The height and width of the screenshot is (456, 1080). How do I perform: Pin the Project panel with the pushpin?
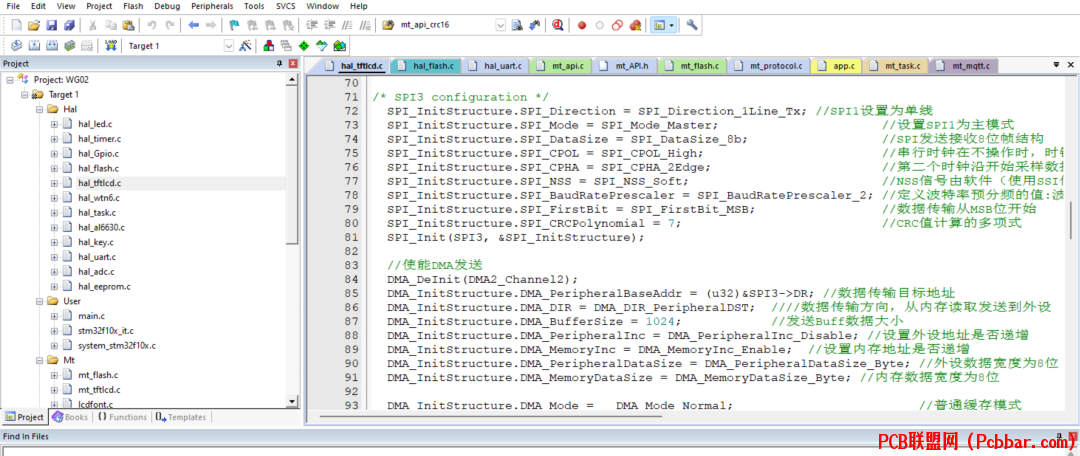click(x=280, y=63)
